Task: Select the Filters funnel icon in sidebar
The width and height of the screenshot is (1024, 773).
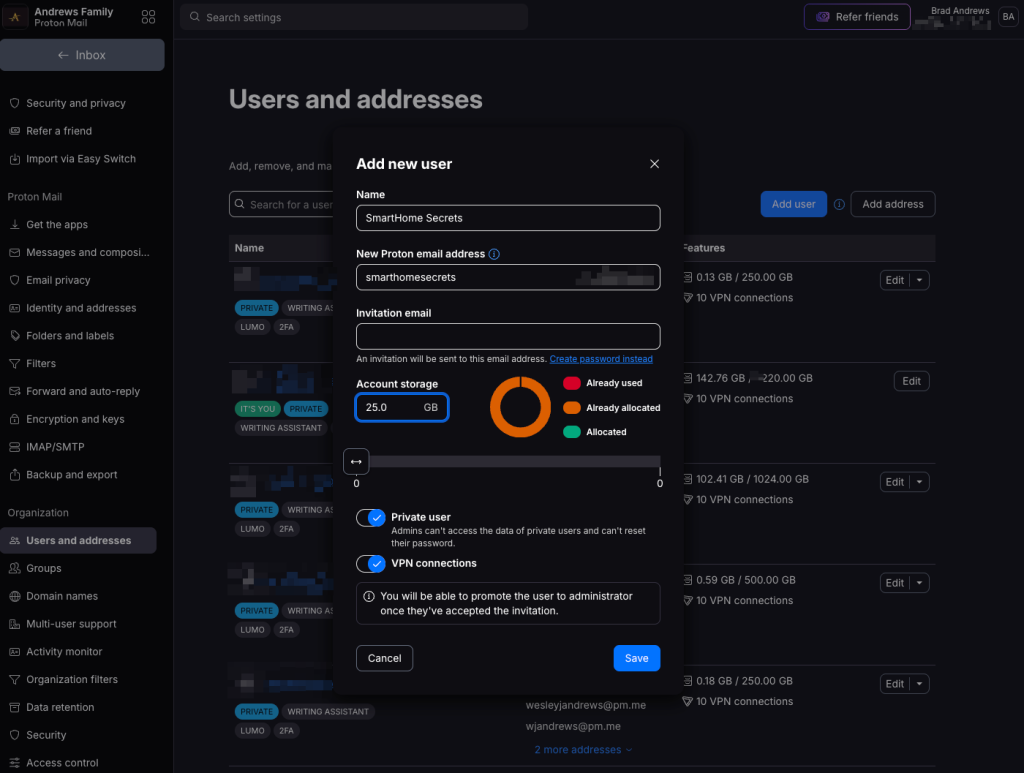Action: click(x=14, y=363)
